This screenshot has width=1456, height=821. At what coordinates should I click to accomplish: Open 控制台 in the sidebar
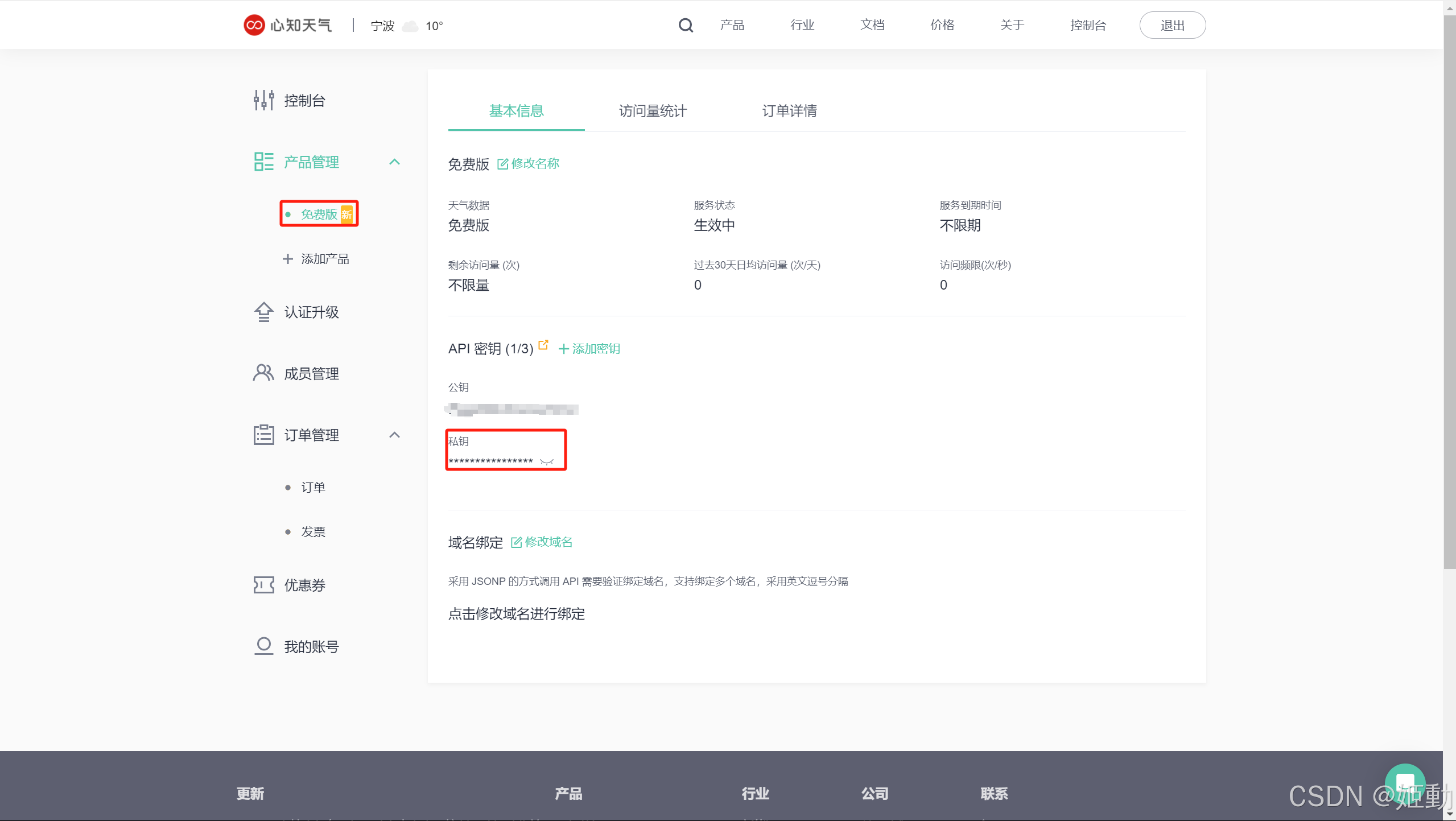click(304, 101)
